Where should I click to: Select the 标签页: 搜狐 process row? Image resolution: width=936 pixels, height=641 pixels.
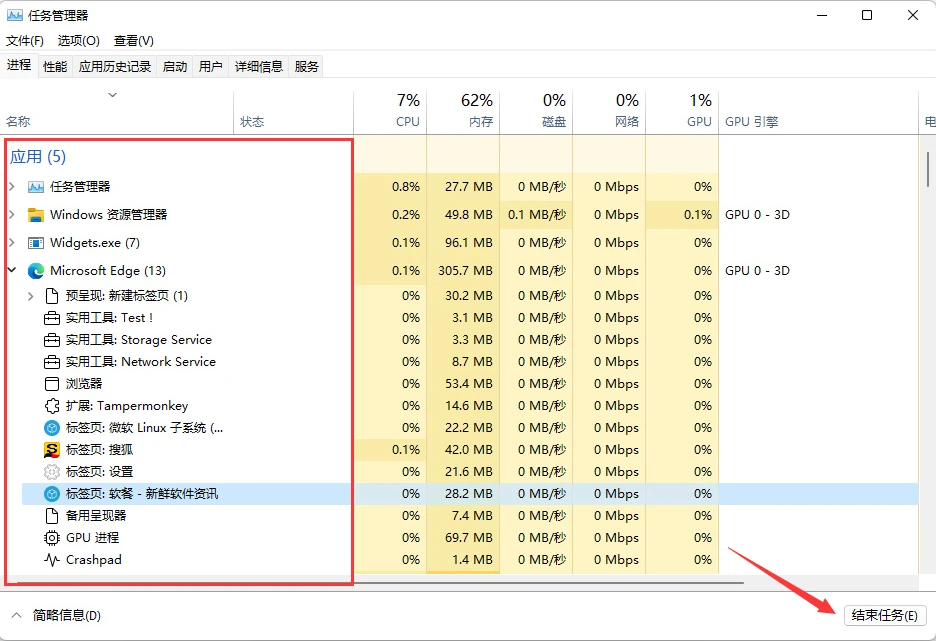(470, 450)
